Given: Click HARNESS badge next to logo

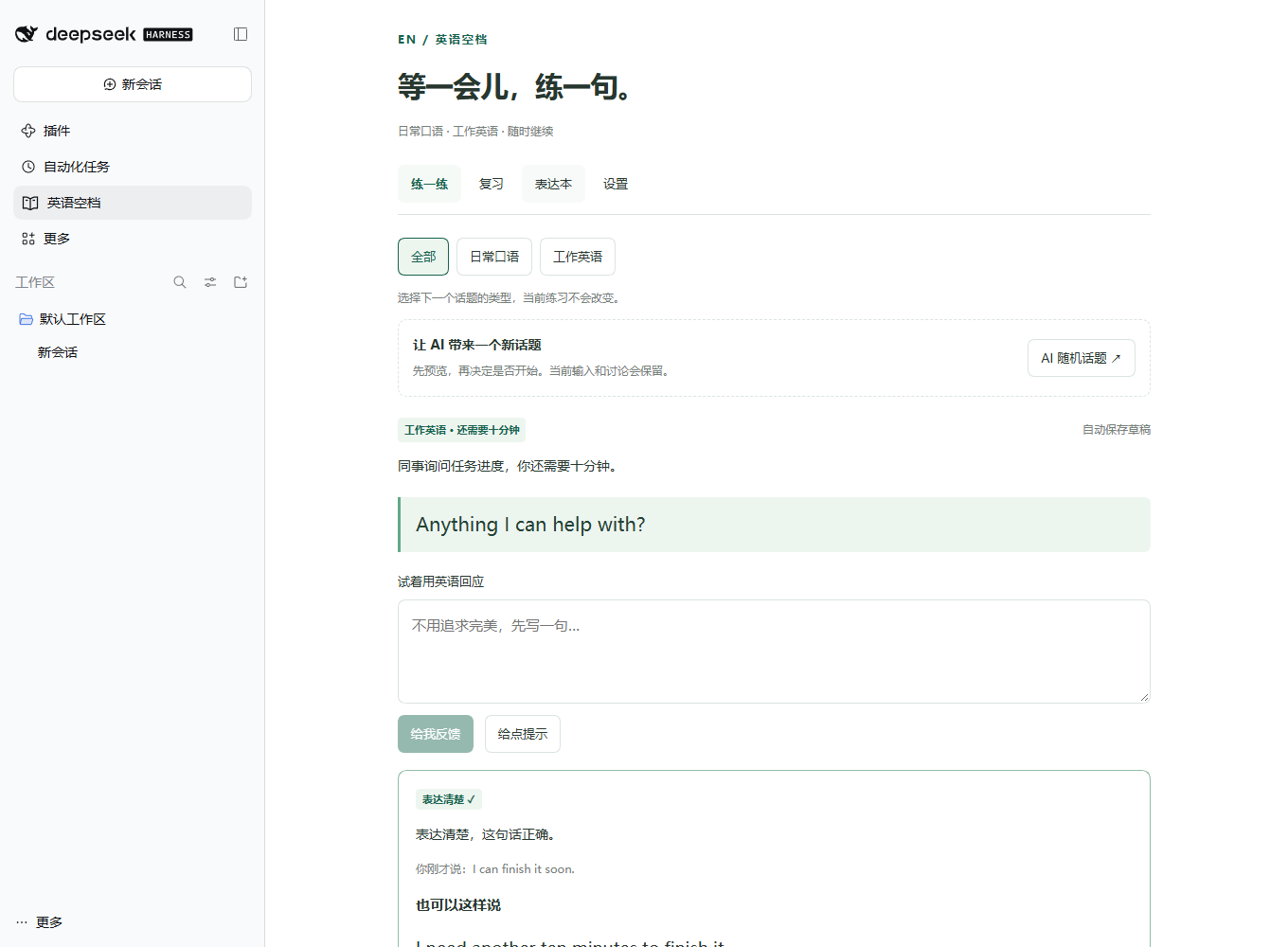Looking at the screenshot, I should tap(168, 35).
